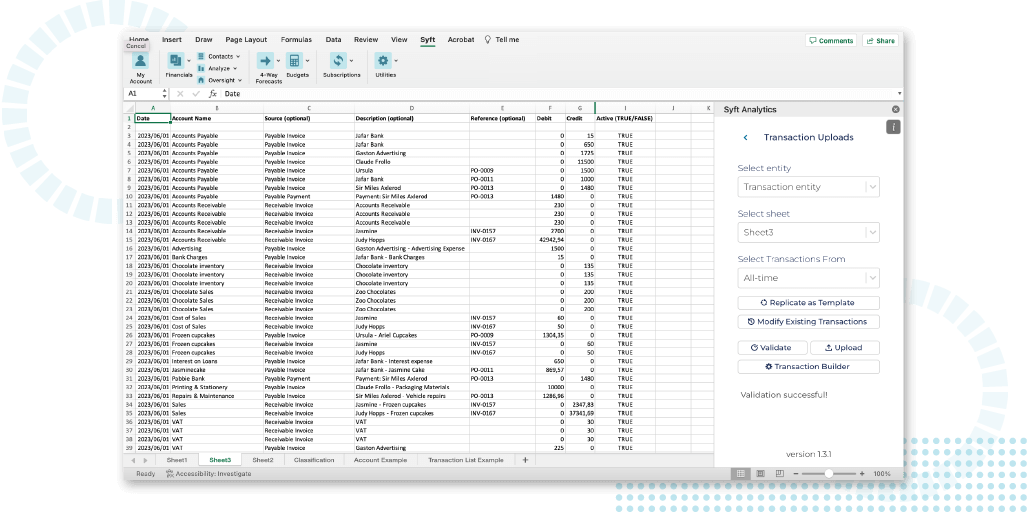Switch to Normal view in status bar
The width and height of the screenshot is (1027, 512).
741,473
